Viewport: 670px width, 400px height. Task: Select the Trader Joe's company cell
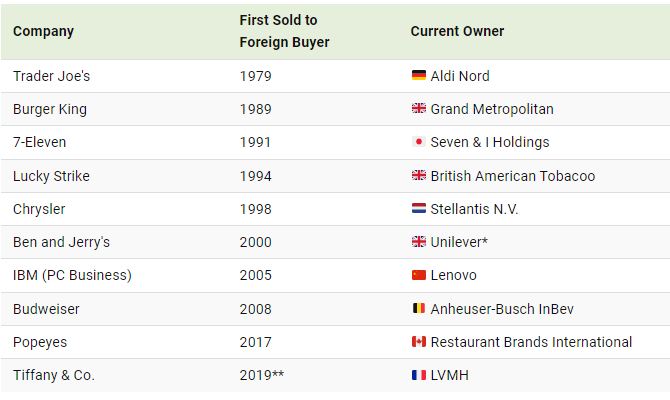[52, 76]
